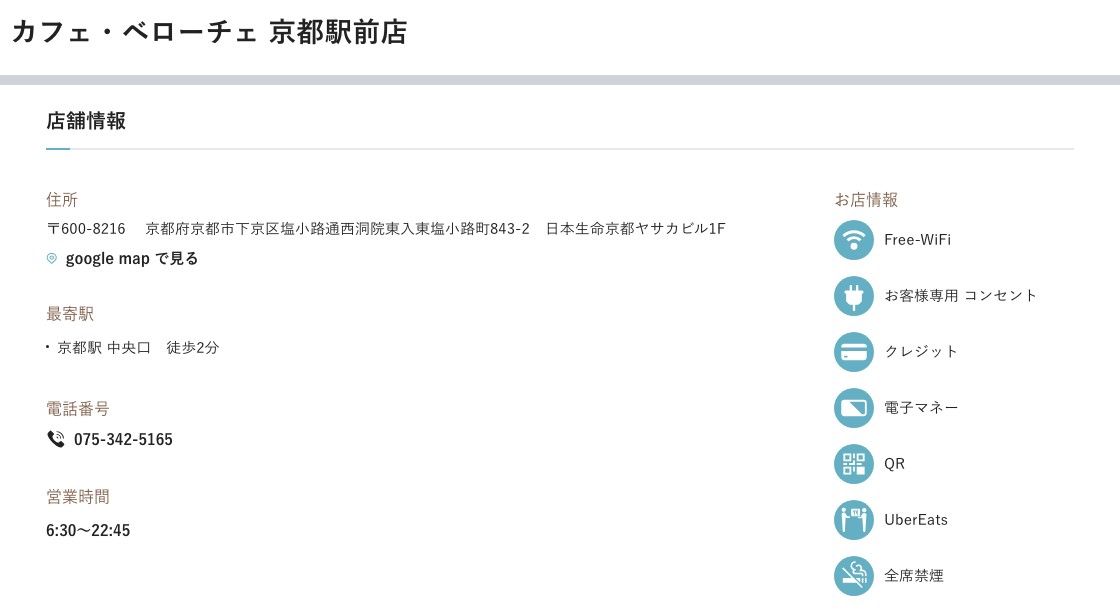Click the QR code payment icon
The height and width of the screenshot is (615, 1120).
(854, 464)
